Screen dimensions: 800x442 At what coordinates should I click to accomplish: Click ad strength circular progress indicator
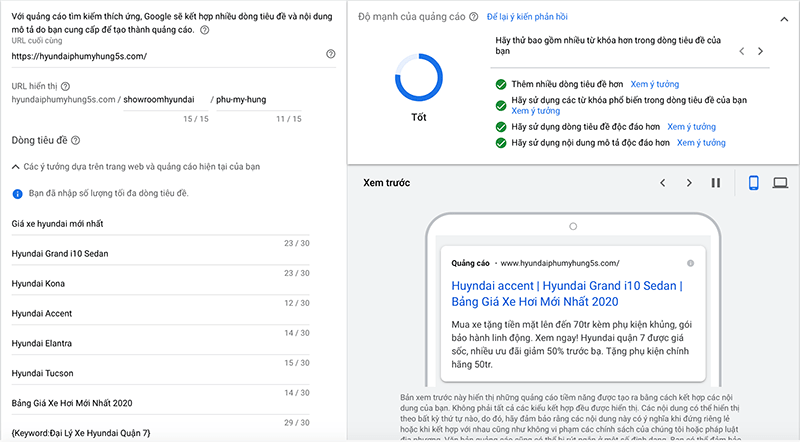tap(419, 78)
